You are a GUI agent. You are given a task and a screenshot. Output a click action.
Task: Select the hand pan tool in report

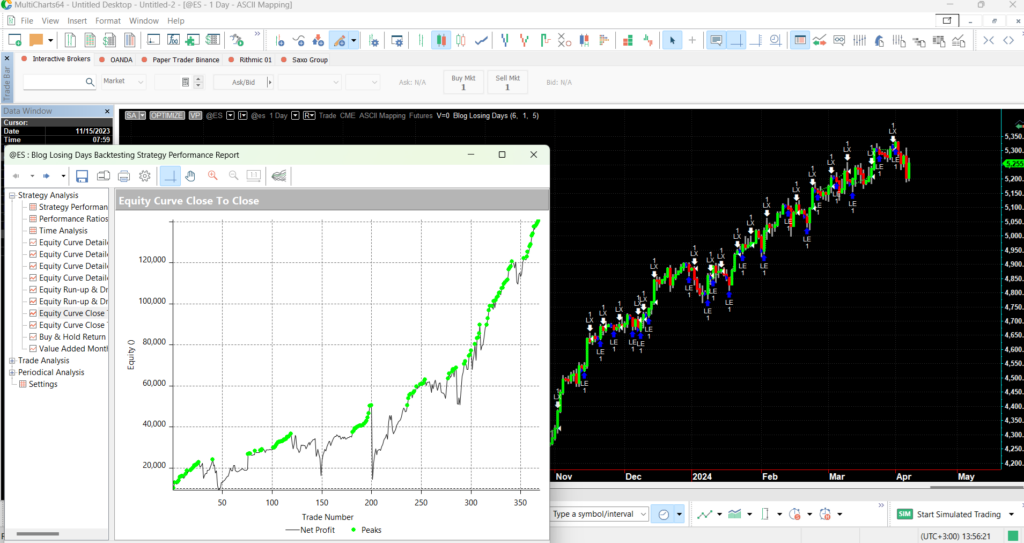(191, 176)
